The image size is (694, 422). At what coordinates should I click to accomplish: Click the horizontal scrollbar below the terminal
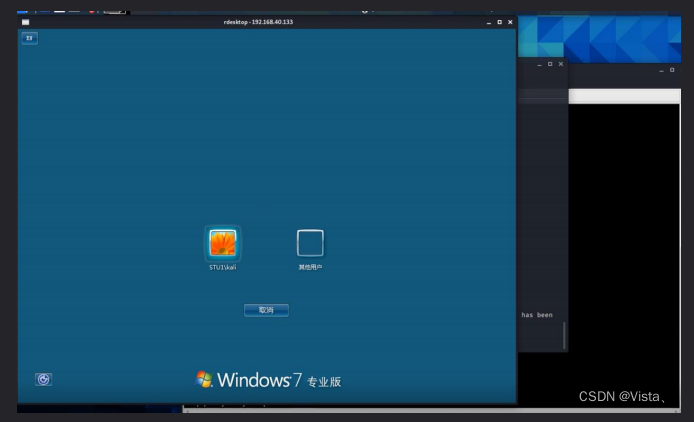432,410
